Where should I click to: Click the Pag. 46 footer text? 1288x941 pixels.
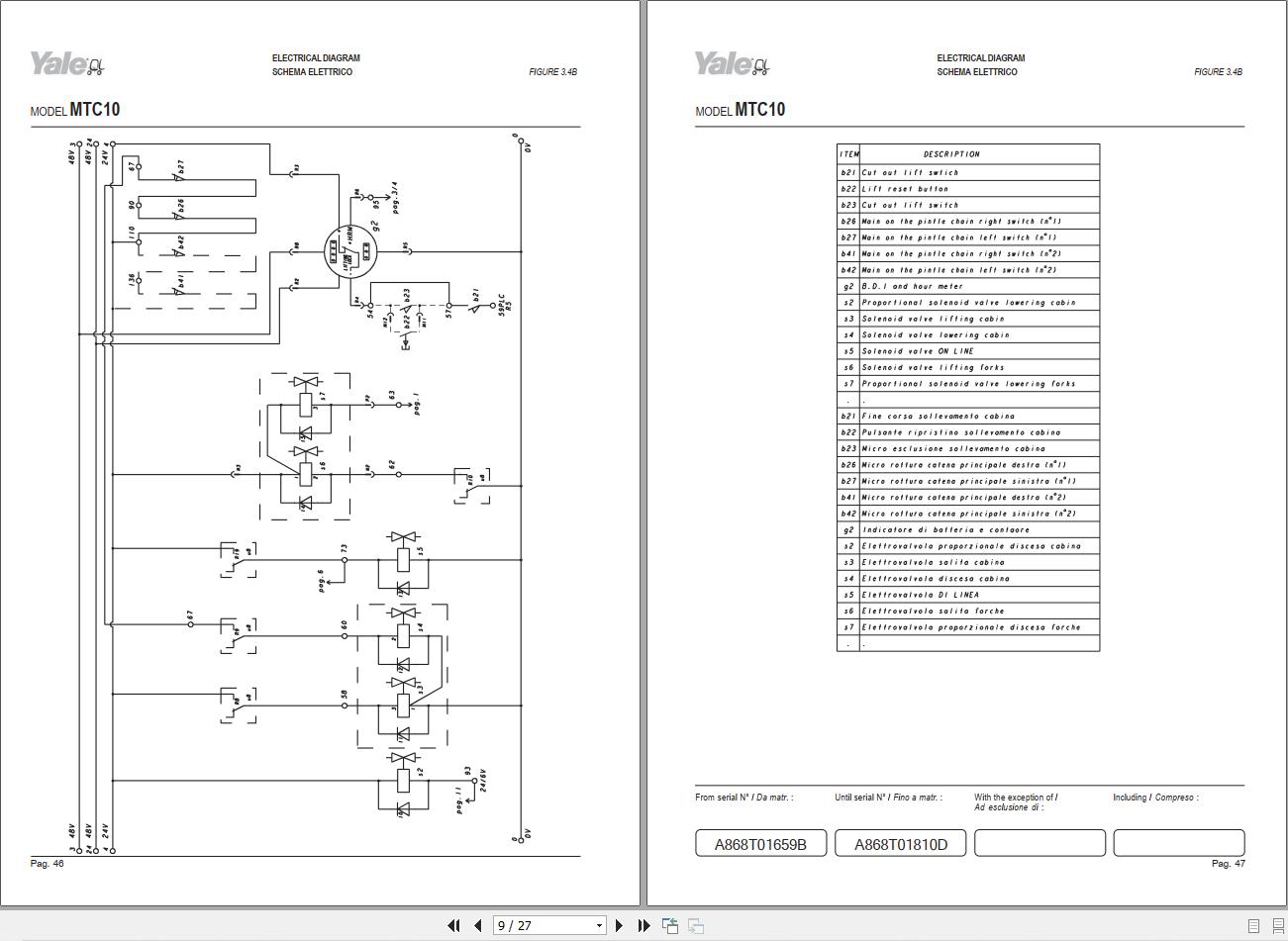point(48,864)
